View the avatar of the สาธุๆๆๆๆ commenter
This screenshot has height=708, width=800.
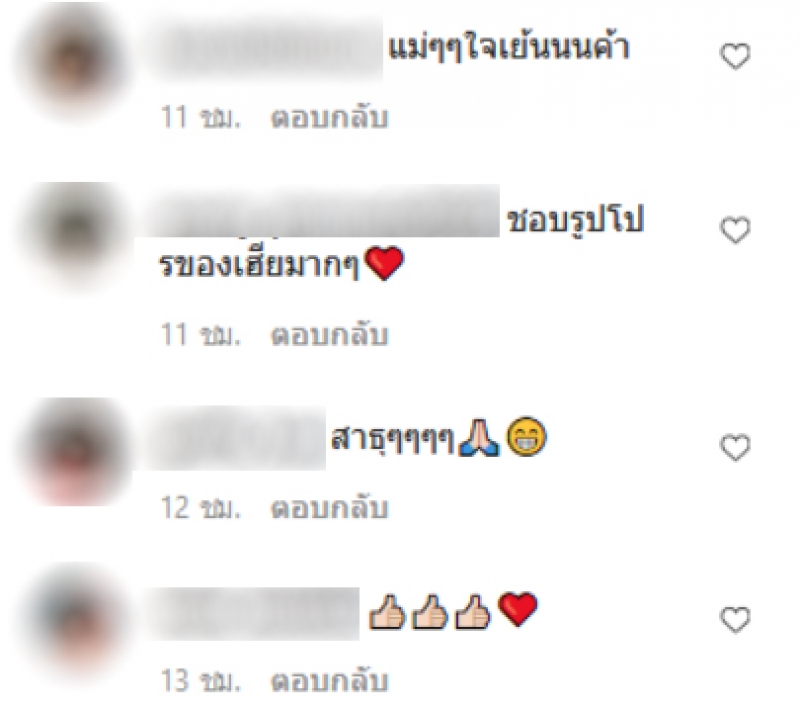click(x=77, y=452)
